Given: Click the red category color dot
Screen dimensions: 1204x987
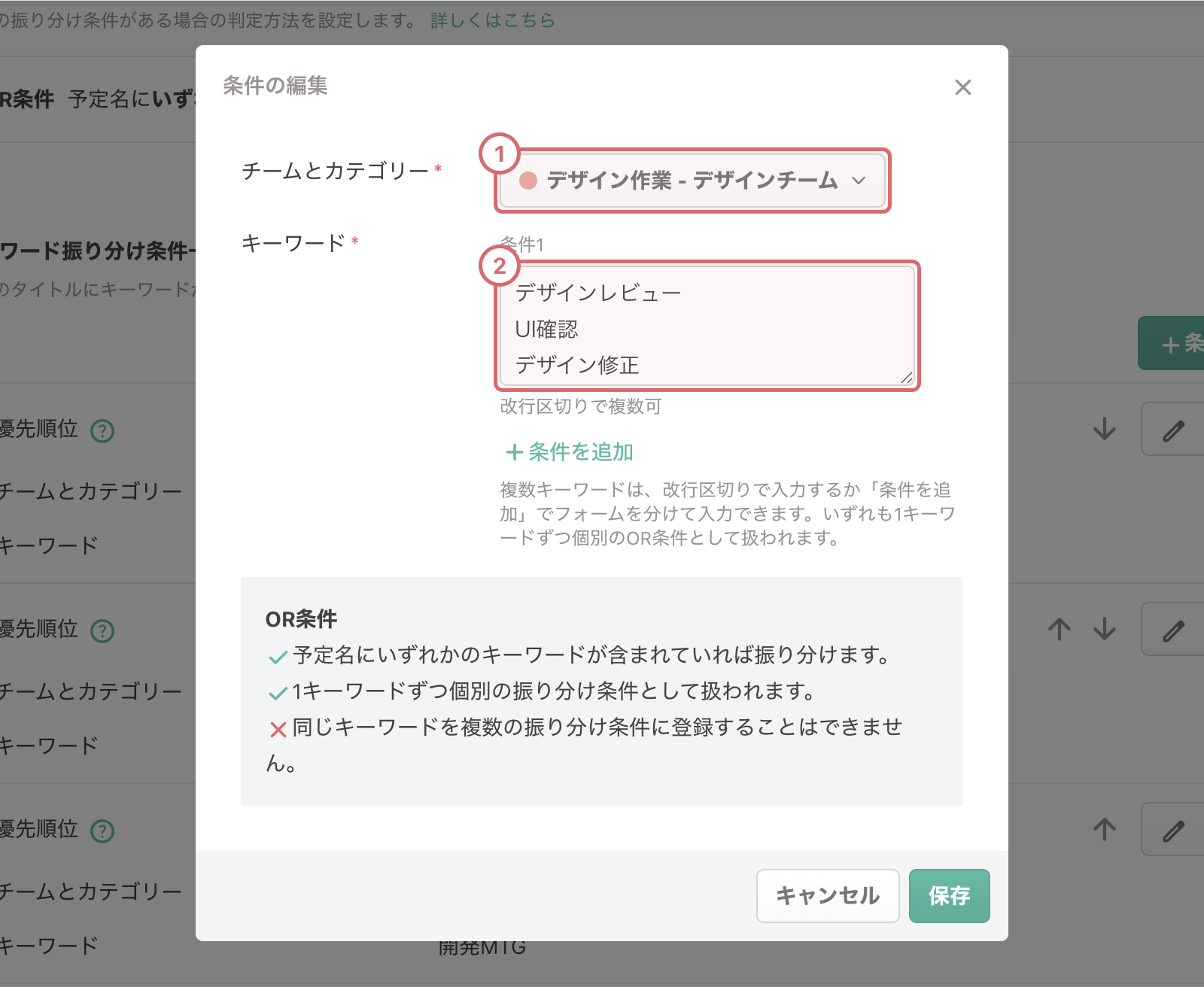Looking at the screenshot, I should click(528, 181).
